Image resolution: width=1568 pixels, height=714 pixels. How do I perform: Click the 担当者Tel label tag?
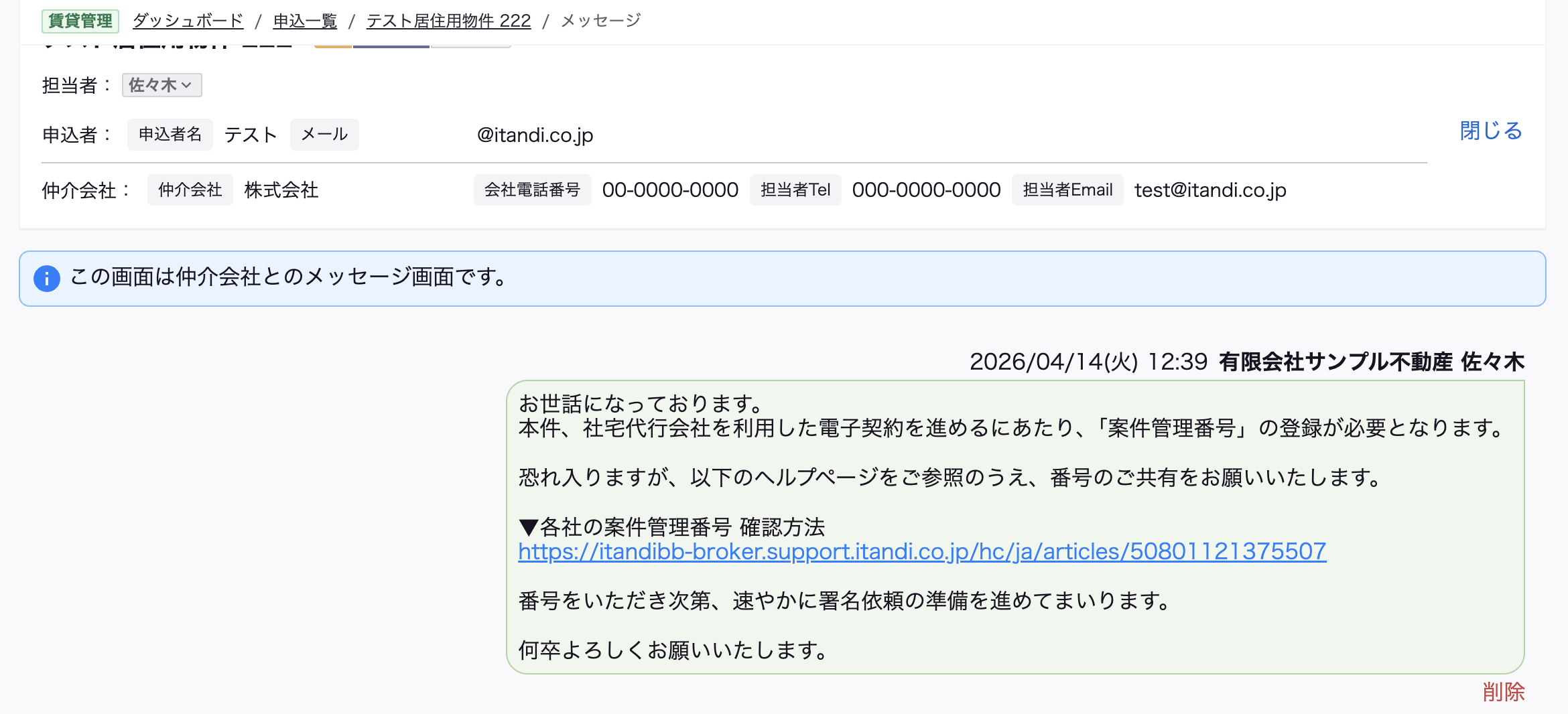click(x=795, y=190)
